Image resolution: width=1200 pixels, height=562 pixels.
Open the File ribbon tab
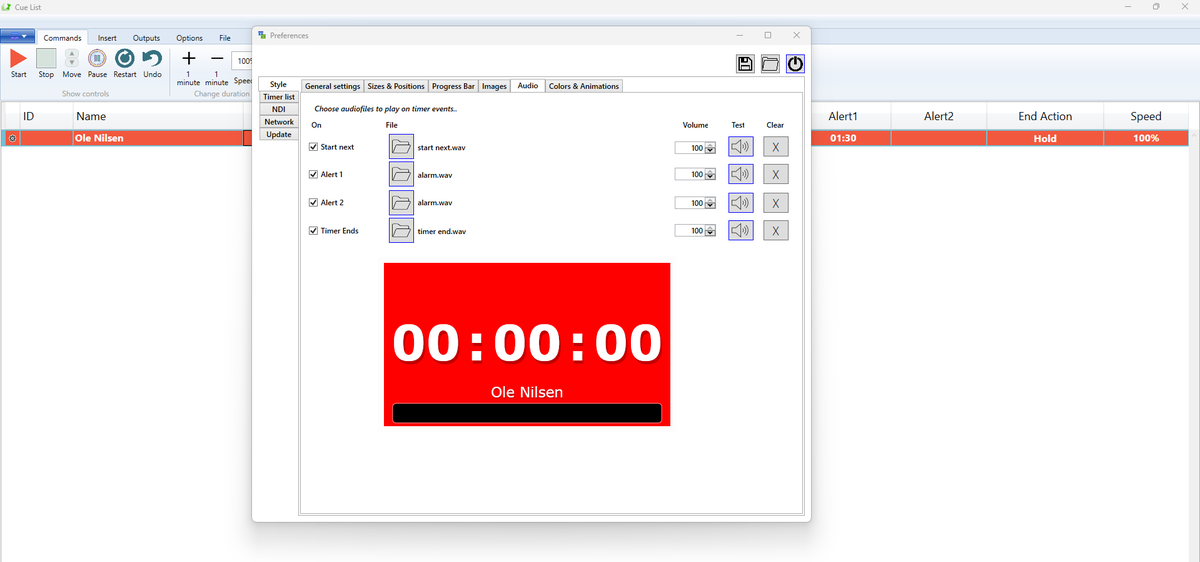[x=225, y=38]
